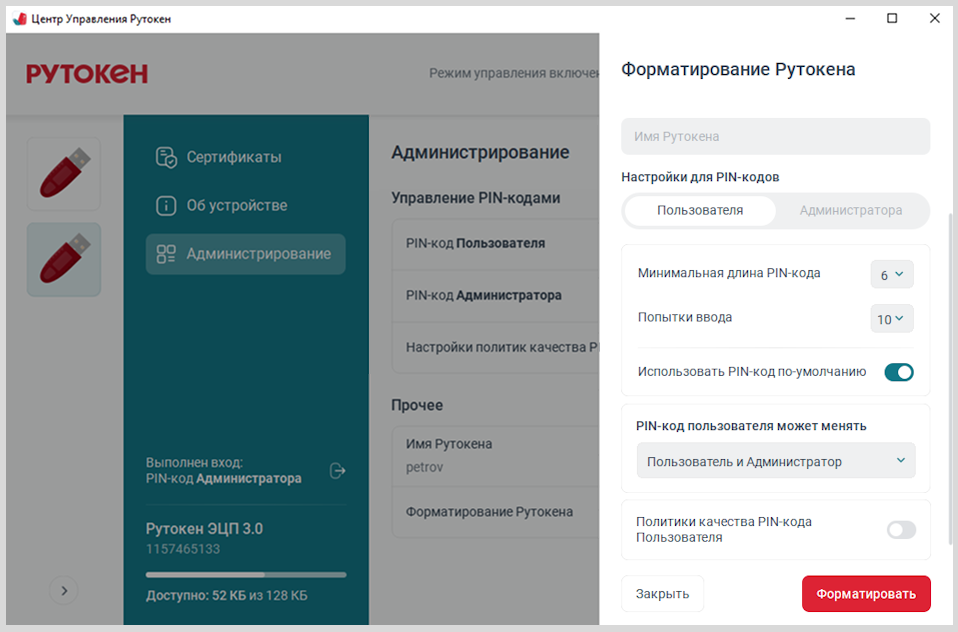Click the Сертификаты certificate icon

pos(166,157)
